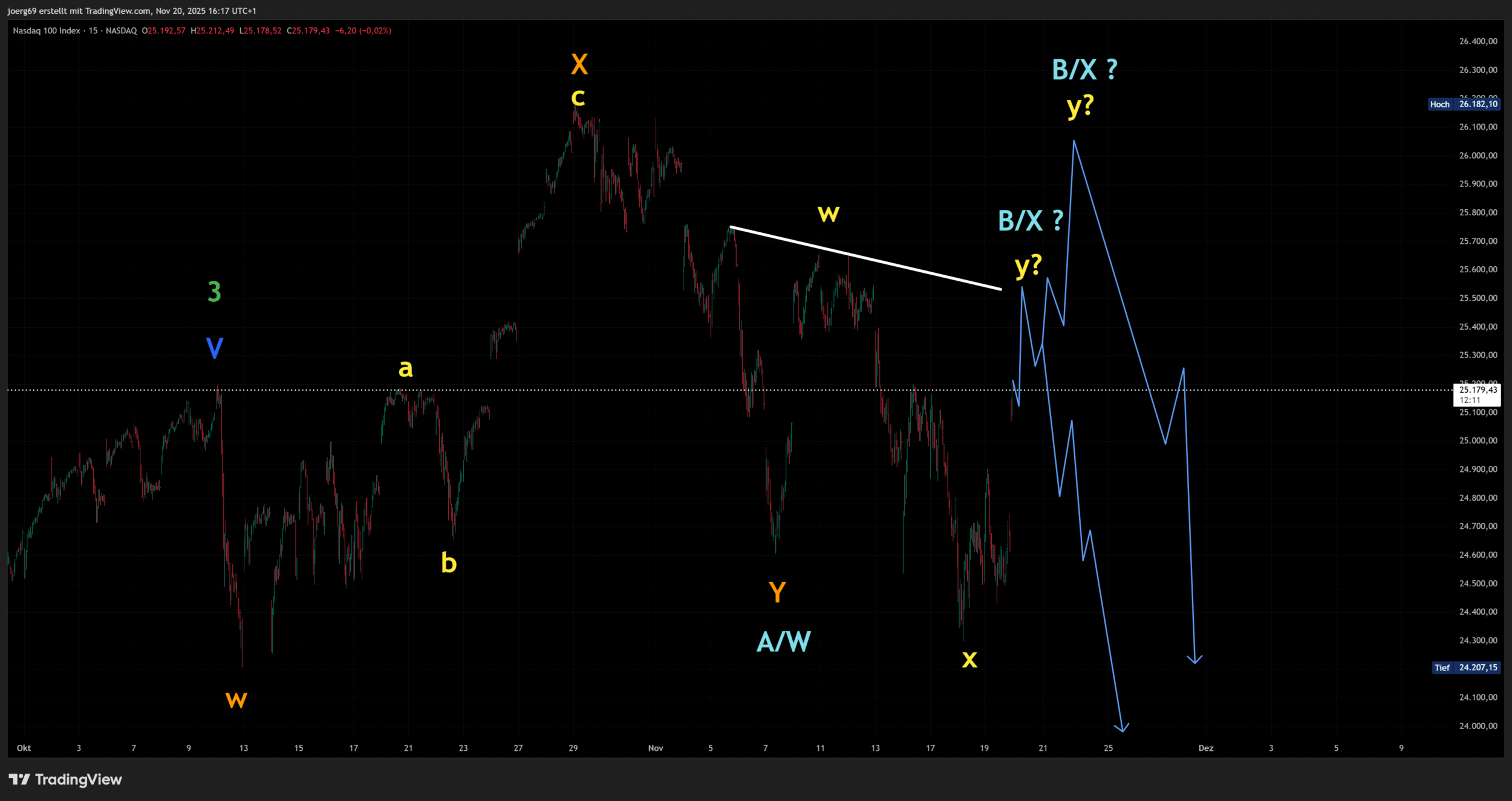Select the cyan A/W wave label
1512x801 pixels.
click(x=784, y=642)
